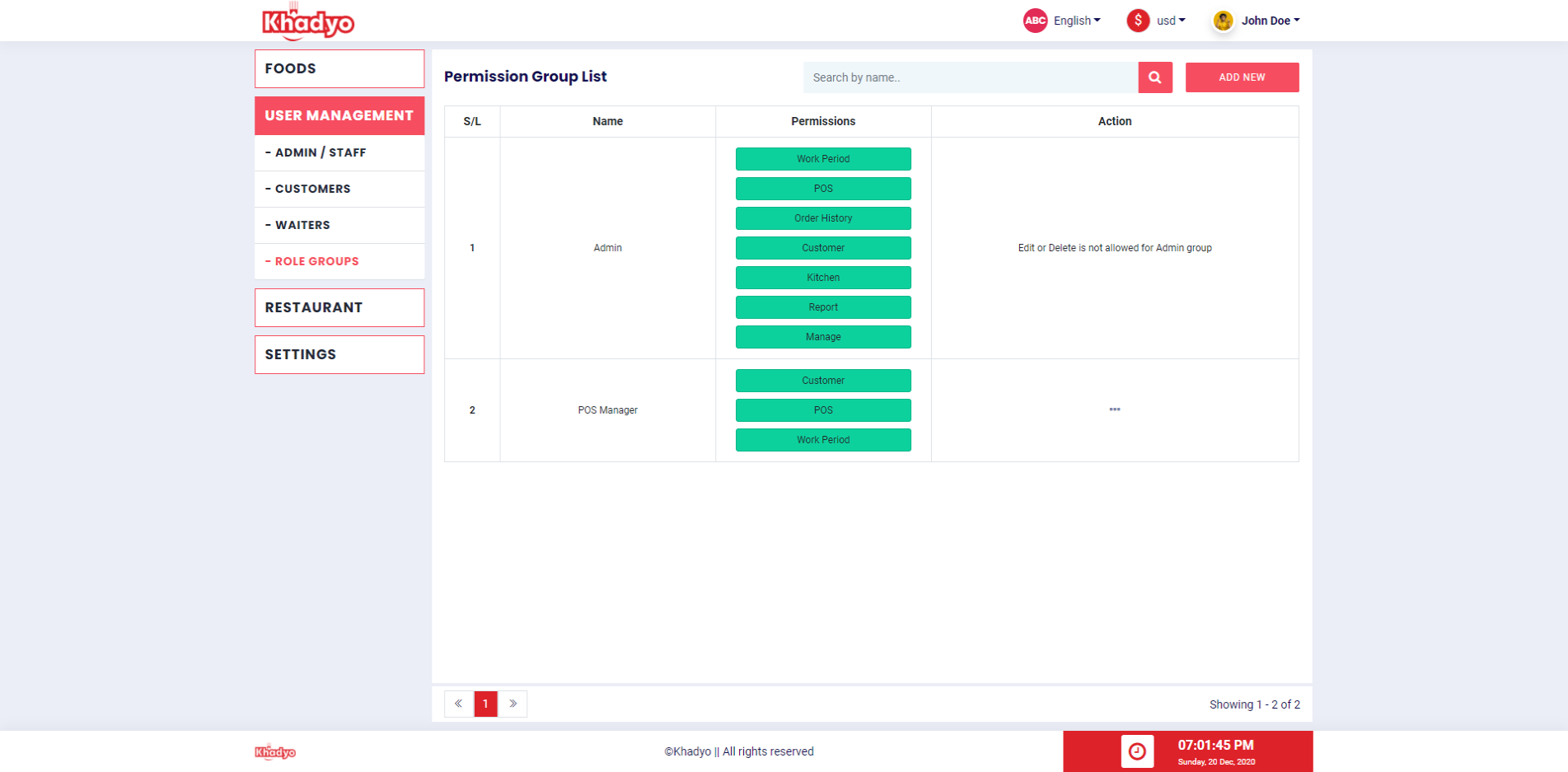Click the Search by name field
Viewport: 1568px width, 772px height.
click(971, 77)
